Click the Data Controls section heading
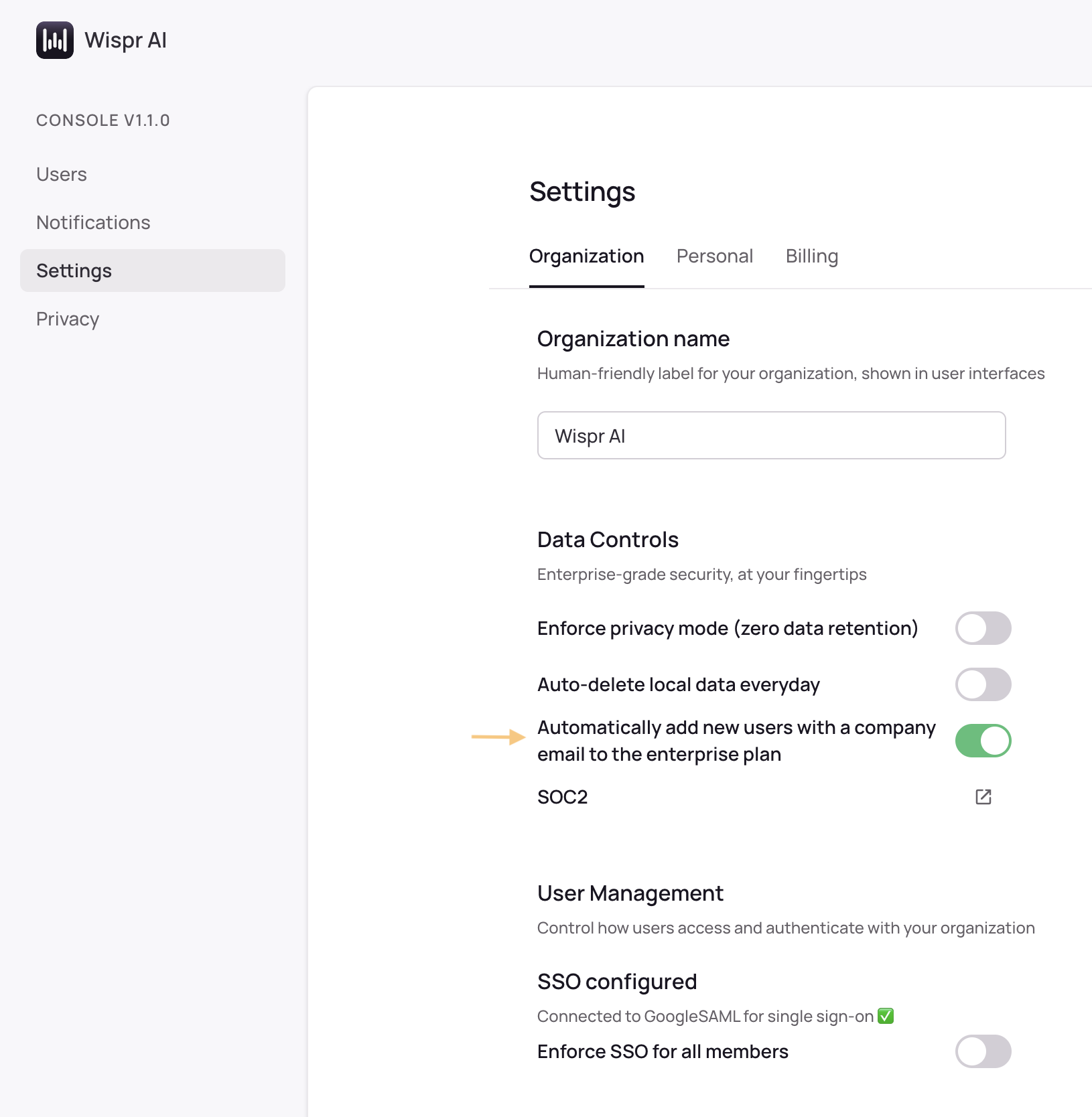The image size is (1092, 1117). [x=607, y=539]
